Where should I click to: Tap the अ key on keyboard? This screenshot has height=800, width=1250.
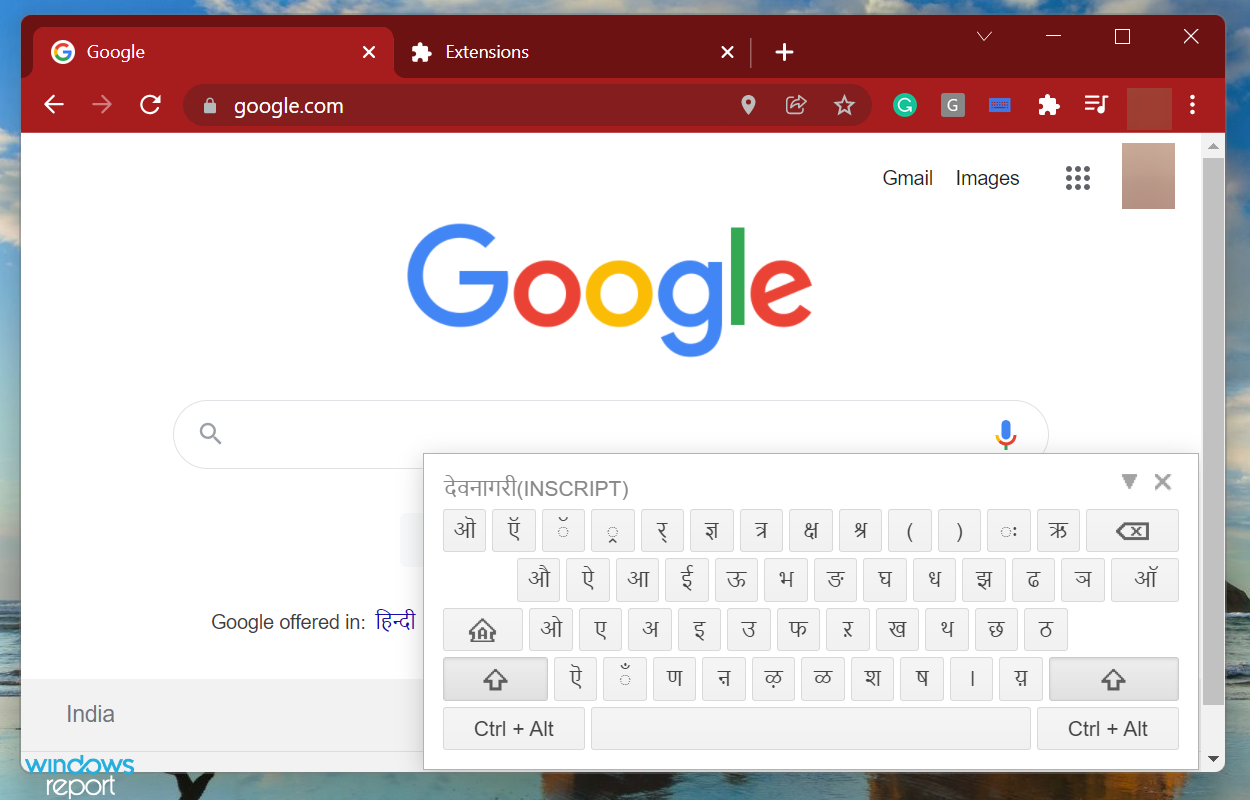pos(650,630)
